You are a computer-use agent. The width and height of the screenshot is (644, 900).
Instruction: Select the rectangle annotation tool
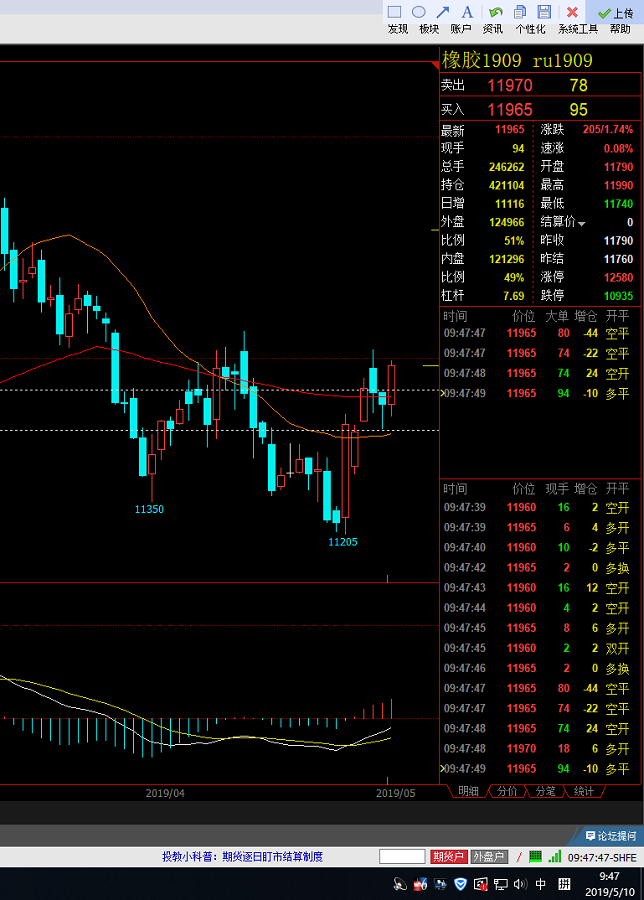pyautogui.click(x=394, y=12)
